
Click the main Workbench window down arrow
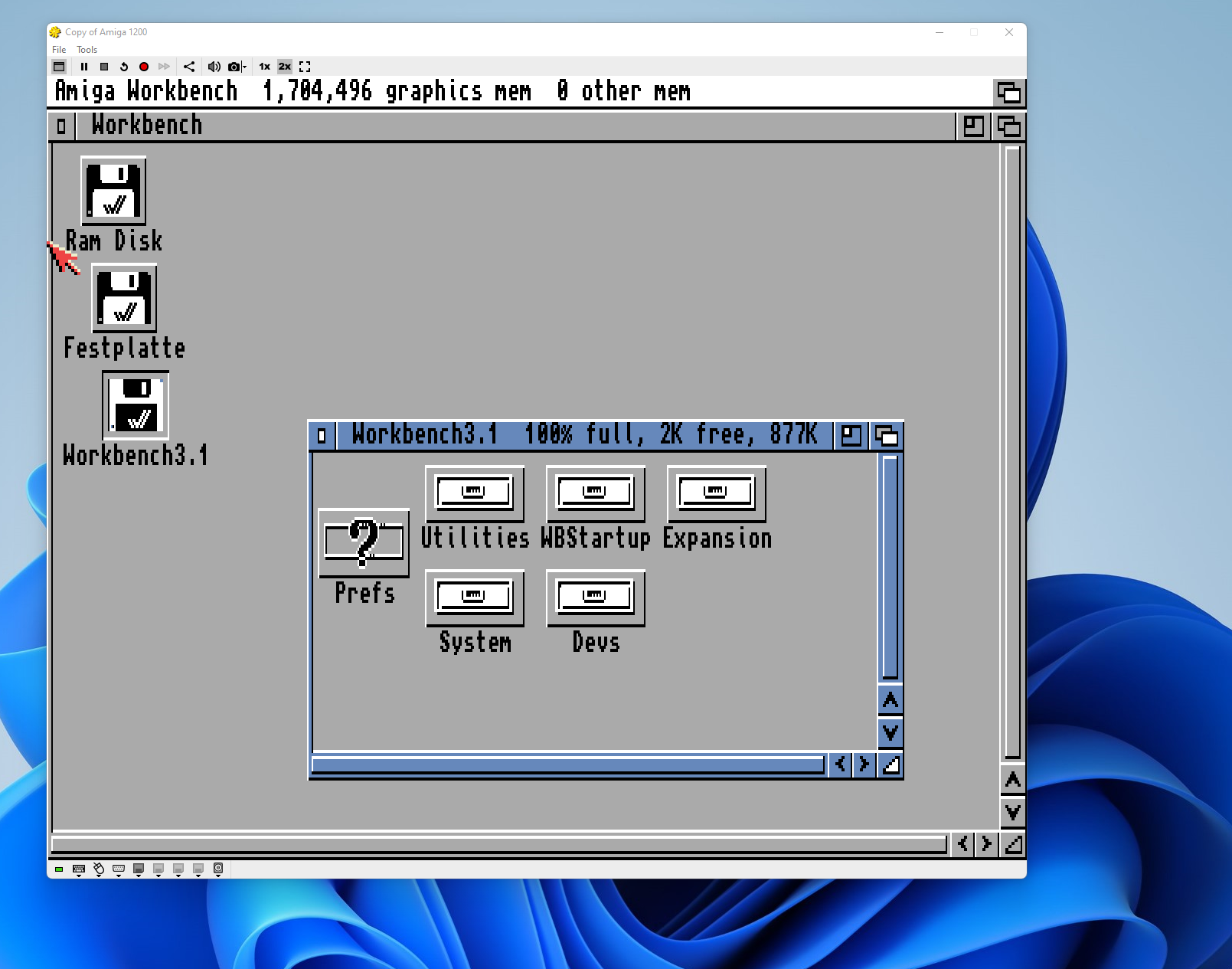(1013, 813)
